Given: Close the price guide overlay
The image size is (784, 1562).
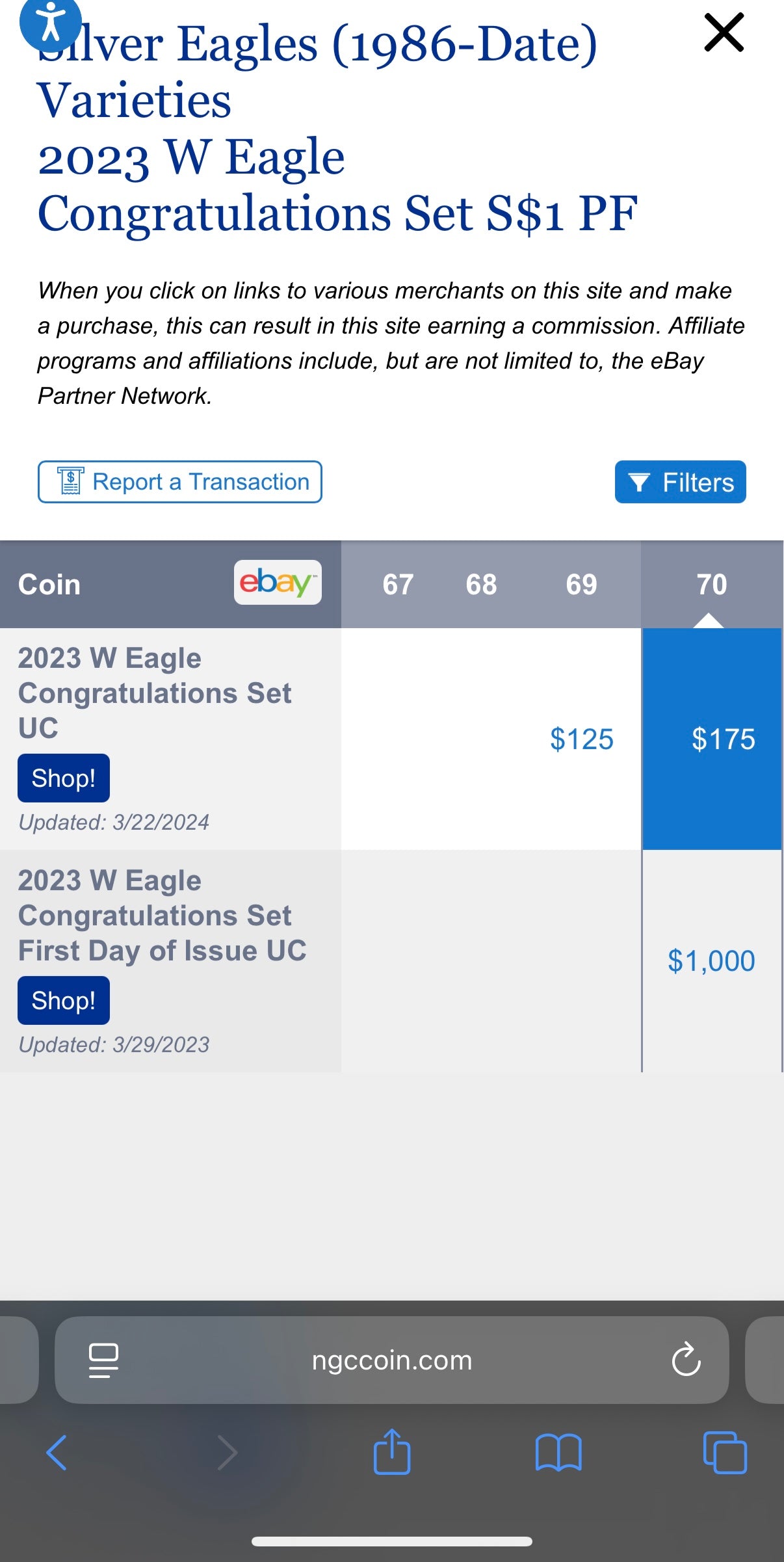Looking at the screenshot, I should [x=724, y=33].
